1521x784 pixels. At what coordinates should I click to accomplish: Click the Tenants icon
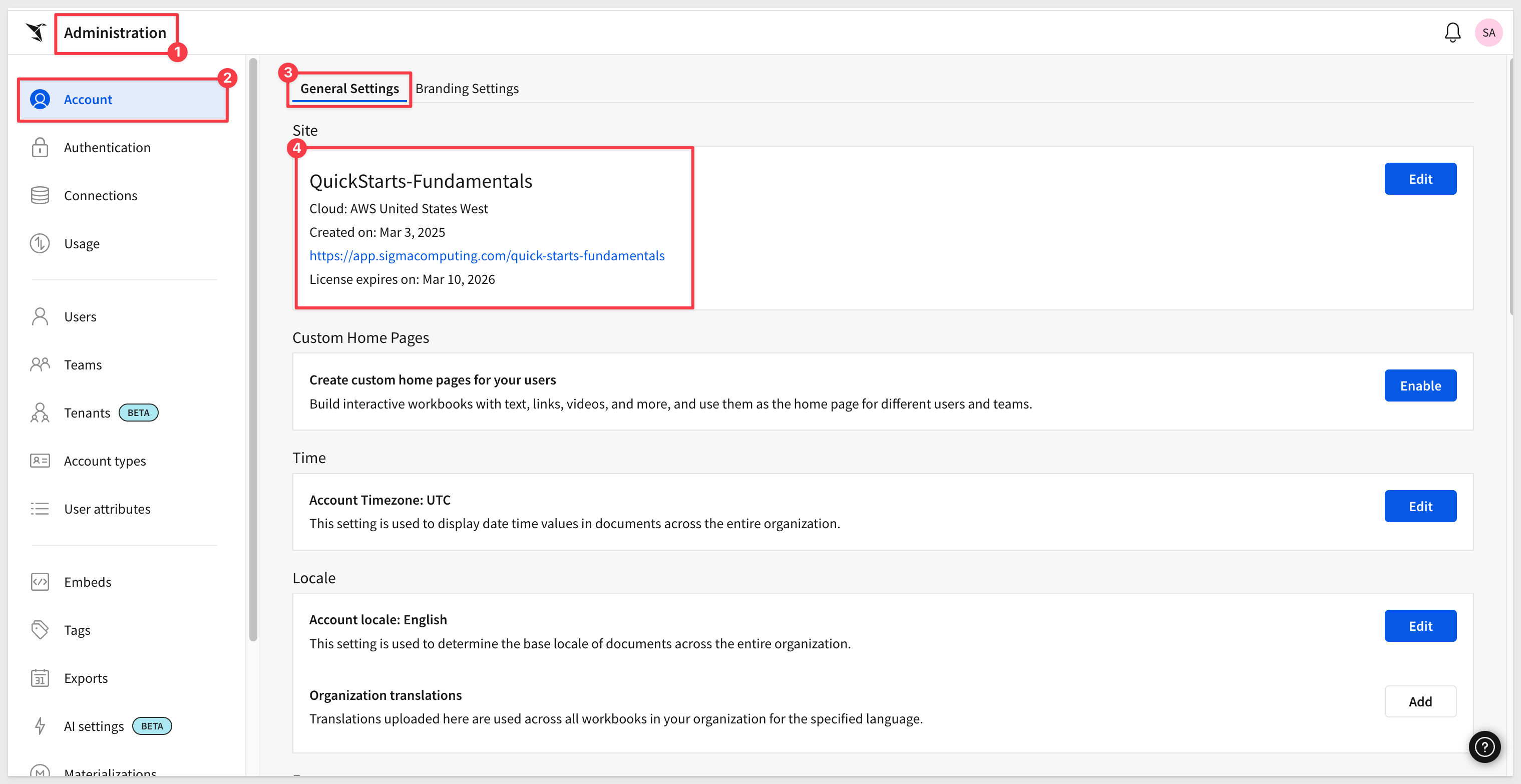(40, 413)
